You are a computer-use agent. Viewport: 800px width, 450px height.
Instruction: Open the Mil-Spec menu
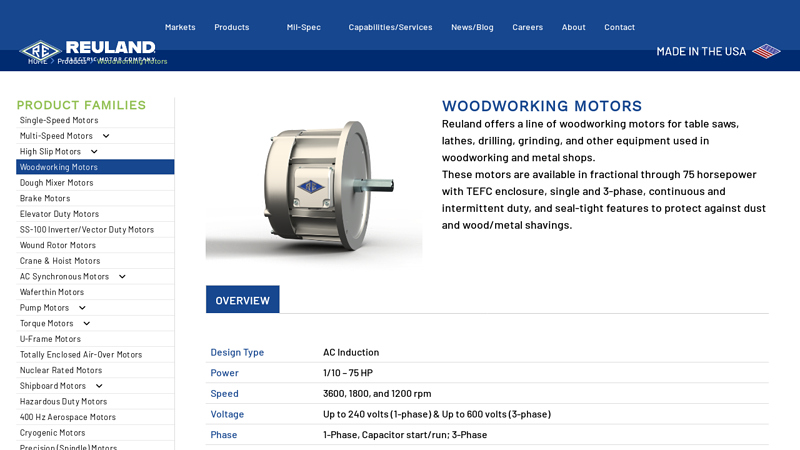304,27
